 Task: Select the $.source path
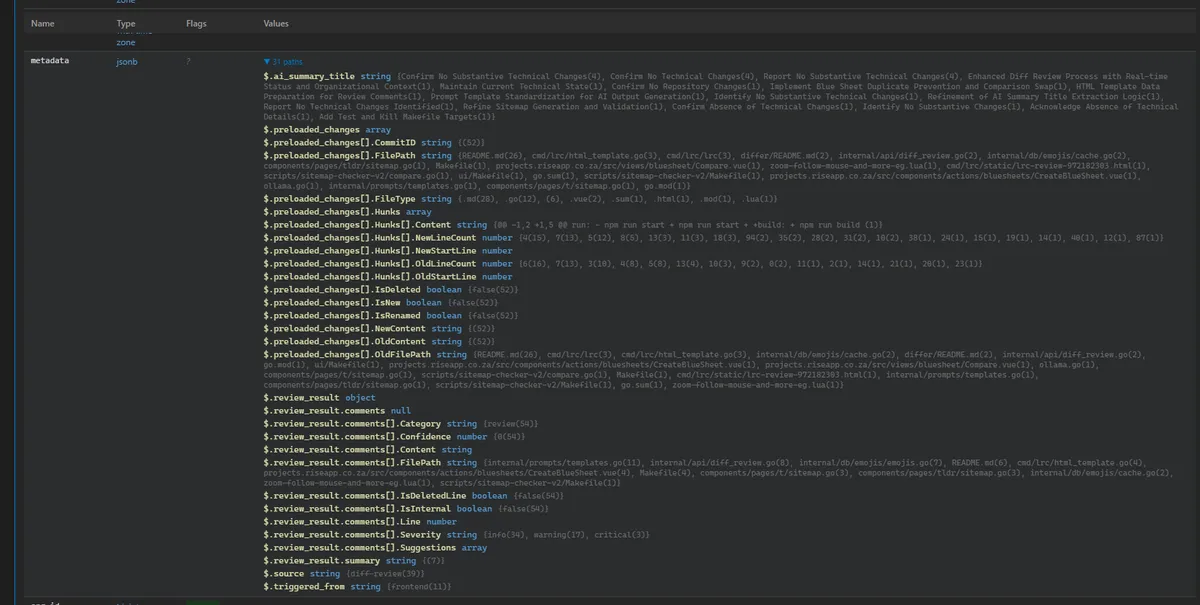[x=286, y=574]
